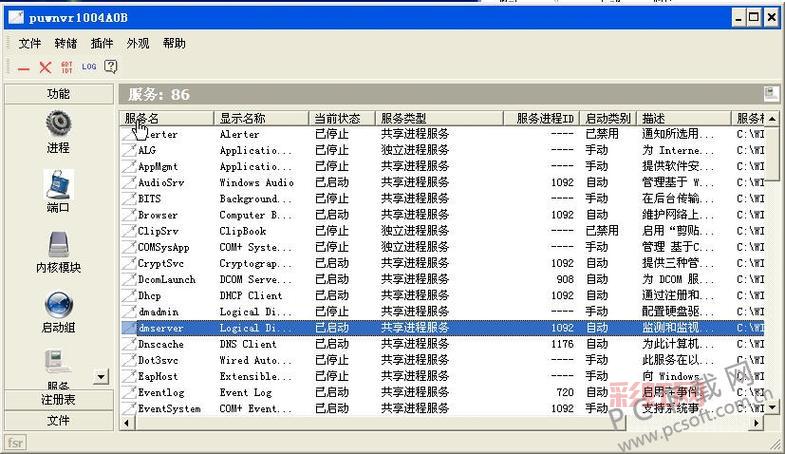Open the 端口 (Ports) sidebar icon
Screen dimensions: 785x454
pyautogui.click(x=58, y=184)
